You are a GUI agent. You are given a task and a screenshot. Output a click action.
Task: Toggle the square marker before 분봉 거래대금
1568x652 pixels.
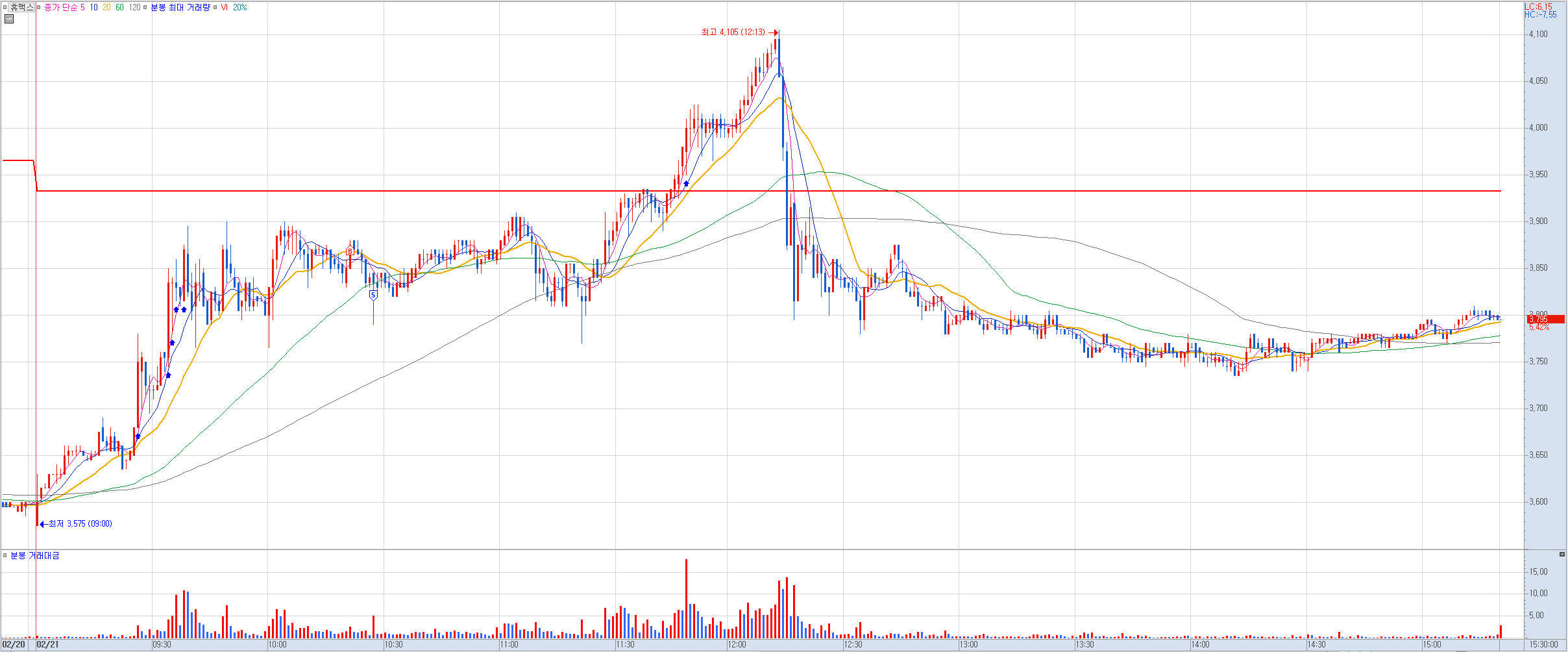tap(5, 555)
